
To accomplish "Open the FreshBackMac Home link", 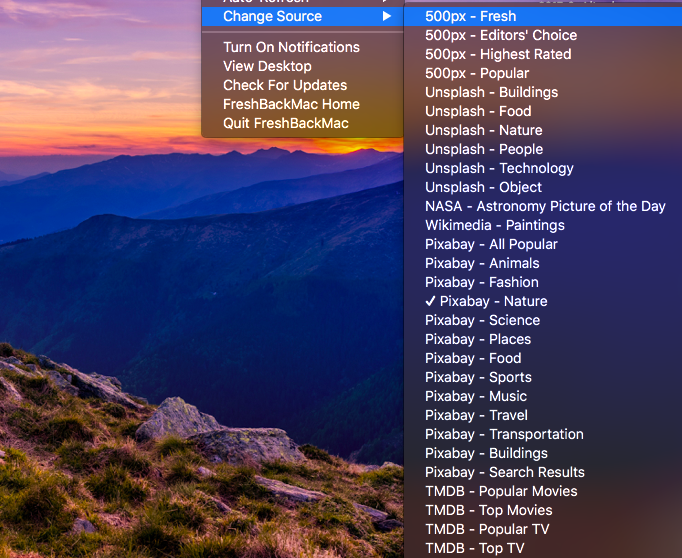I will coord(291,104).
